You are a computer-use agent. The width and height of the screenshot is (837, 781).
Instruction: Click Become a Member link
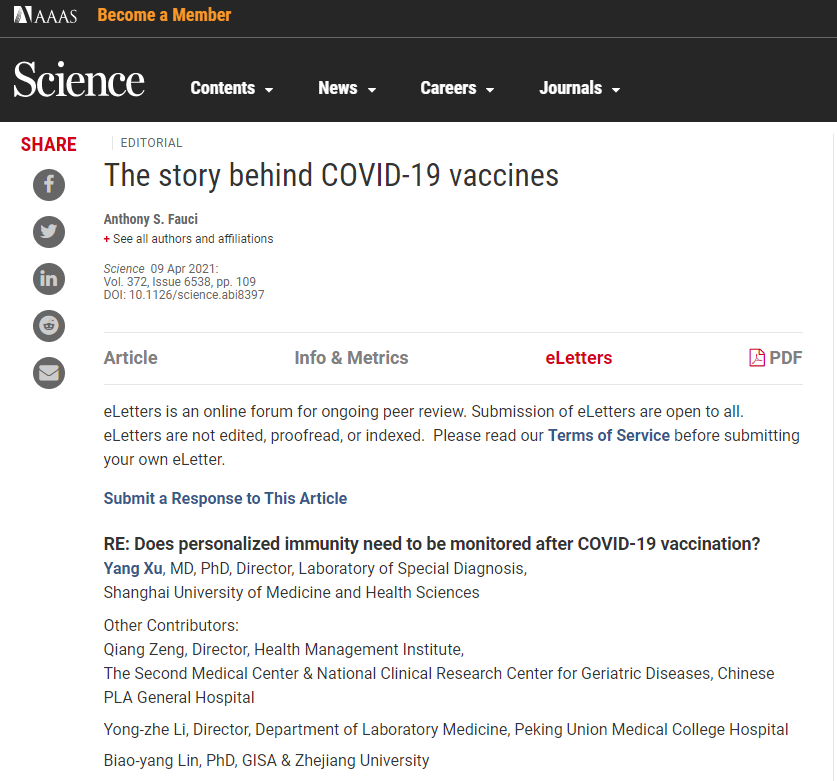tap(164, 15)
